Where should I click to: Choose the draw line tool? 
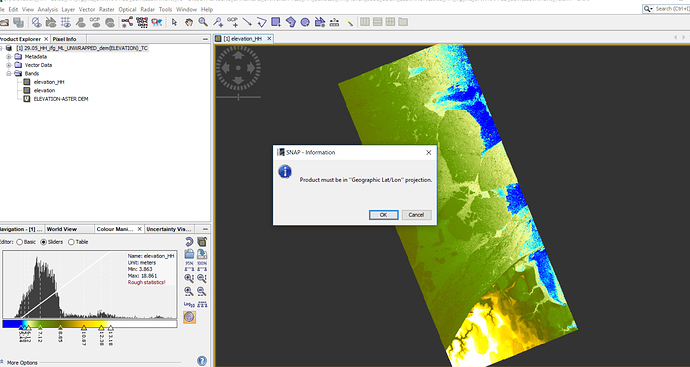pos(247,22)
